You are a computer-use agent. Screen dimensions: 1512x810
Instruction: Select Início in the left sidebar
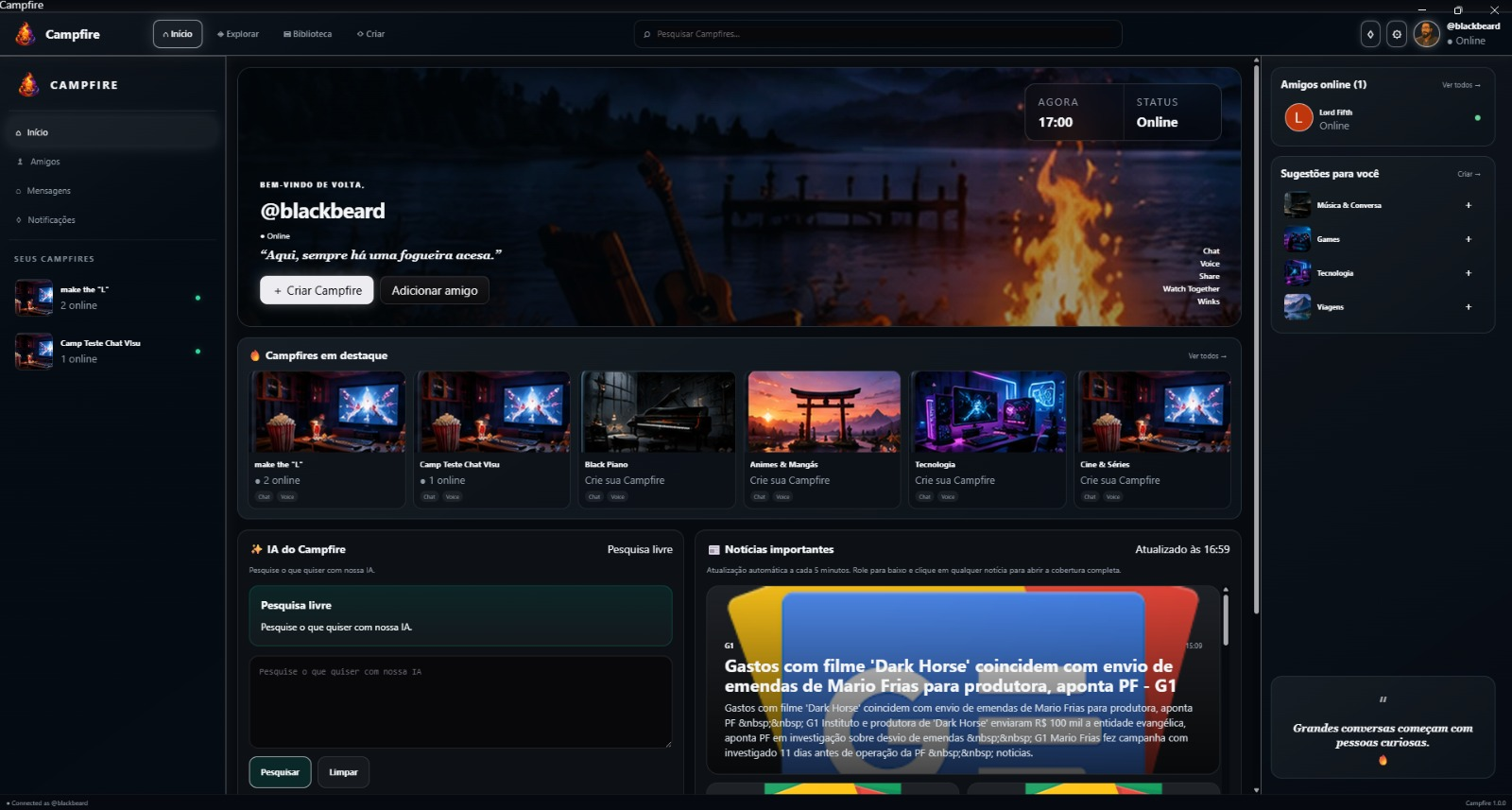(112, 132)
